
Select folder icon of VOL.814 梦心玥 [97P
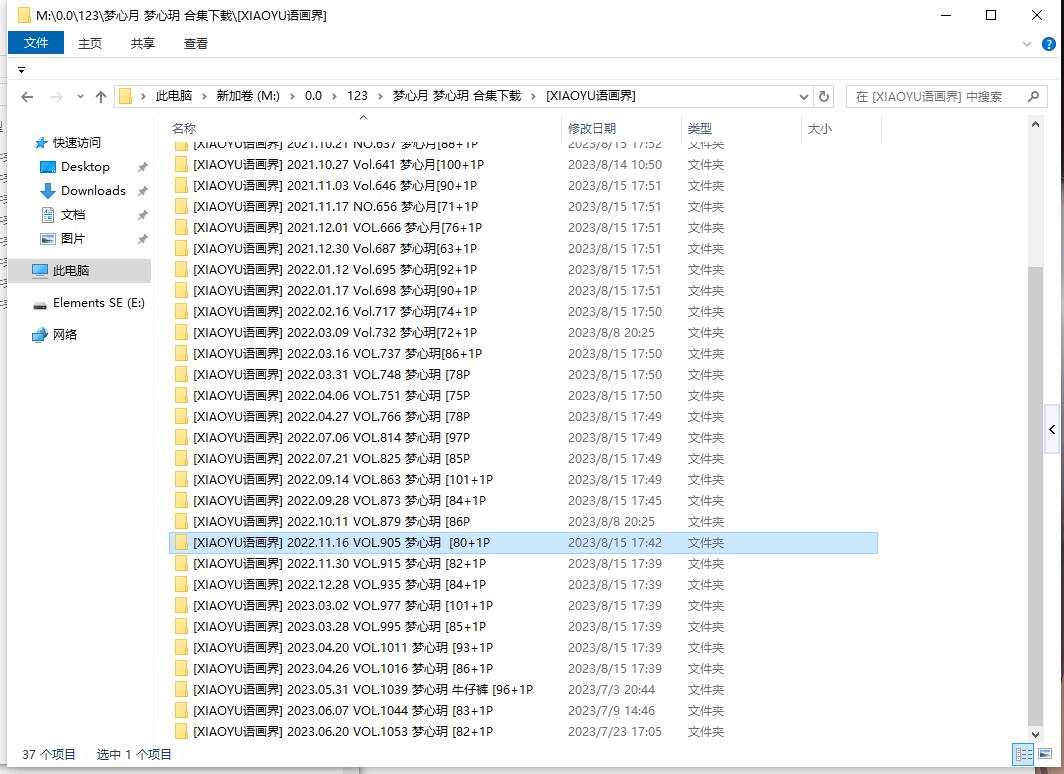pos(181,438)
